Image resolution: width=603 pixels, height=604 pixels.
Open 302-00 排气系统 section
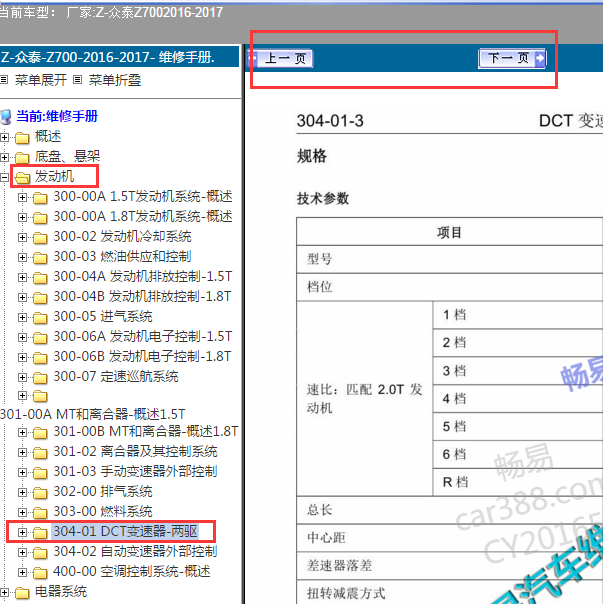103,492
